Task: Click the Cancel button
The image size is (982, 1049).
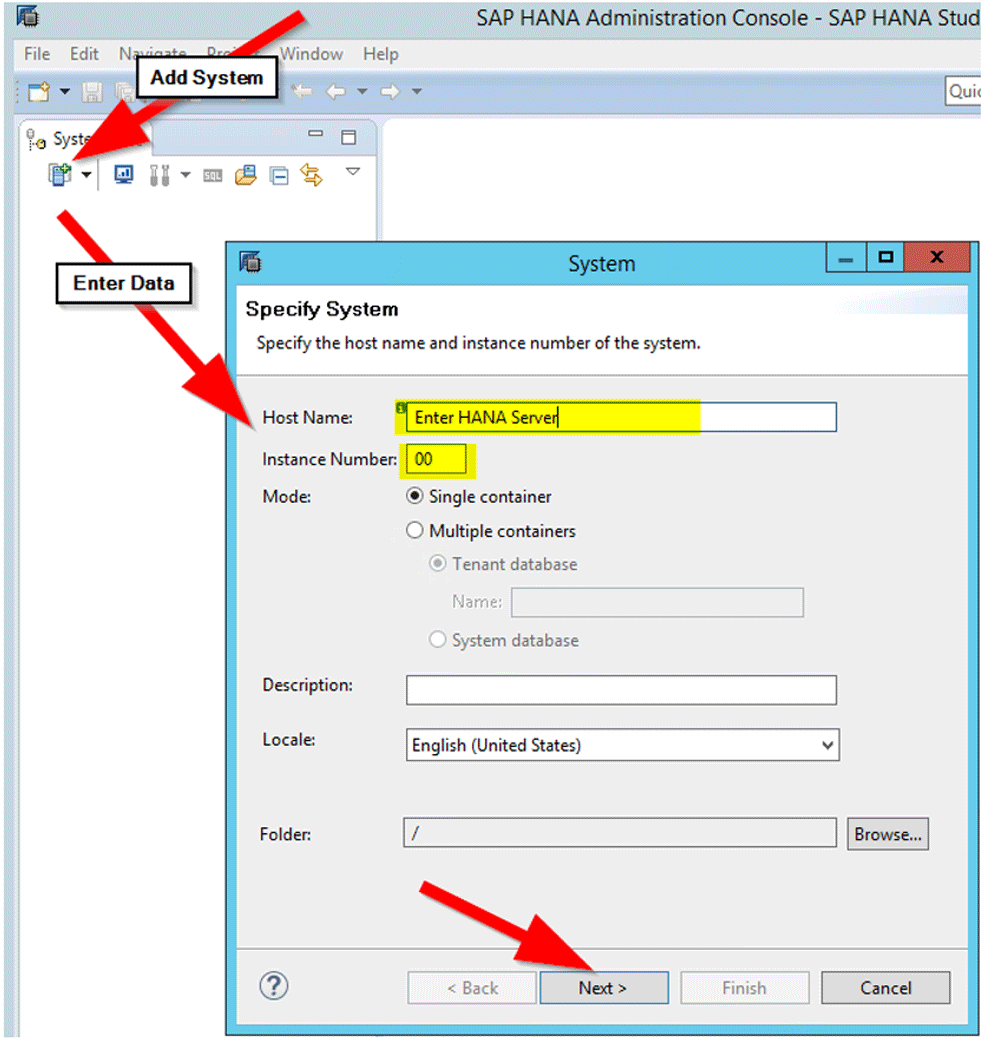Action: click(x=886, y=988)
